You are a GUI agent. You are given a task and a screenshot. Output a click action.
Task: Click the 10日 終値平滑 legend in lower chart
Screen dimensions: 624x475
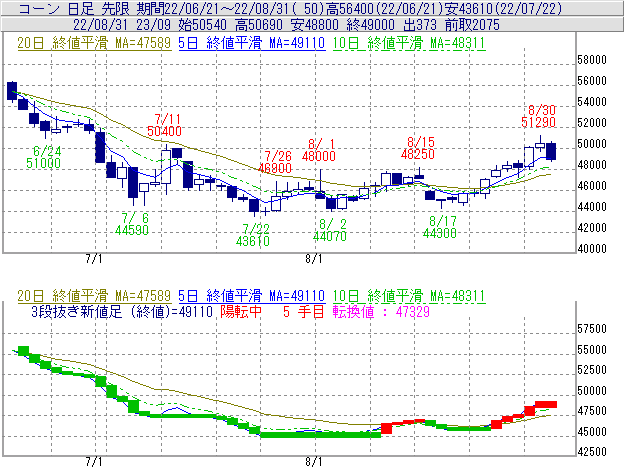pos(409,296)
